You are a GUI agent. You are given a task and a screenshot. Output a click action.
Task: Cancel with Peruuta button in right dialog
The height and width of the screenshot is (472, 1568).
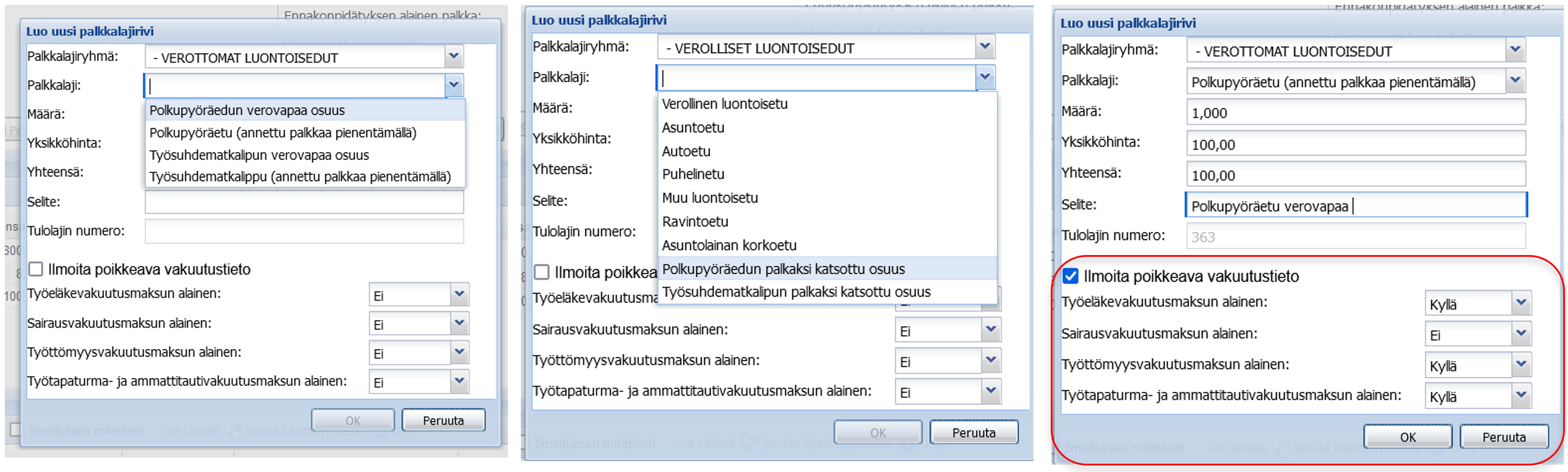click(x=1504, y=437)
